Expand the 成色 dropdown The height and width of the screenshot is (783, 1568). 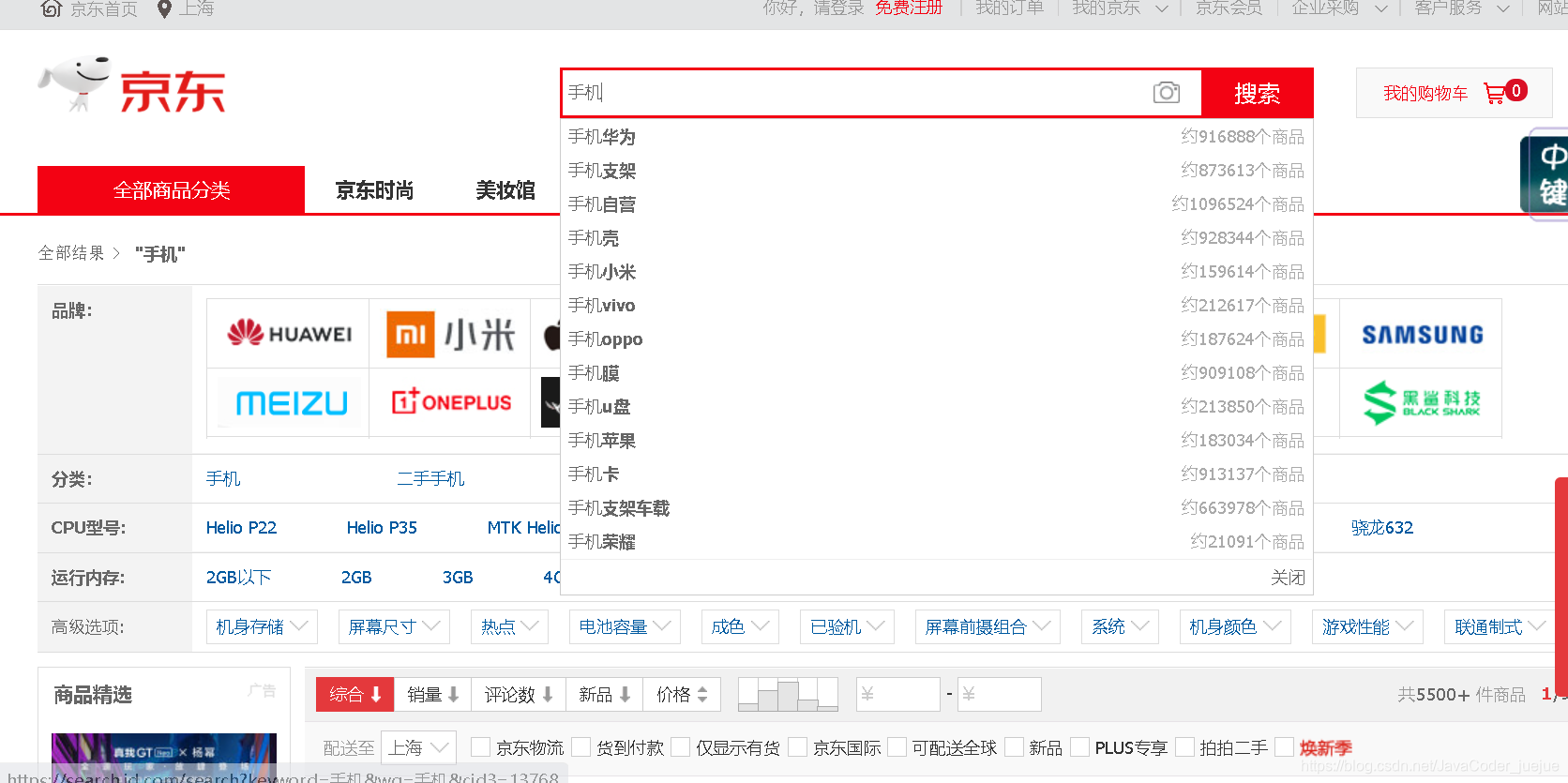740,626
